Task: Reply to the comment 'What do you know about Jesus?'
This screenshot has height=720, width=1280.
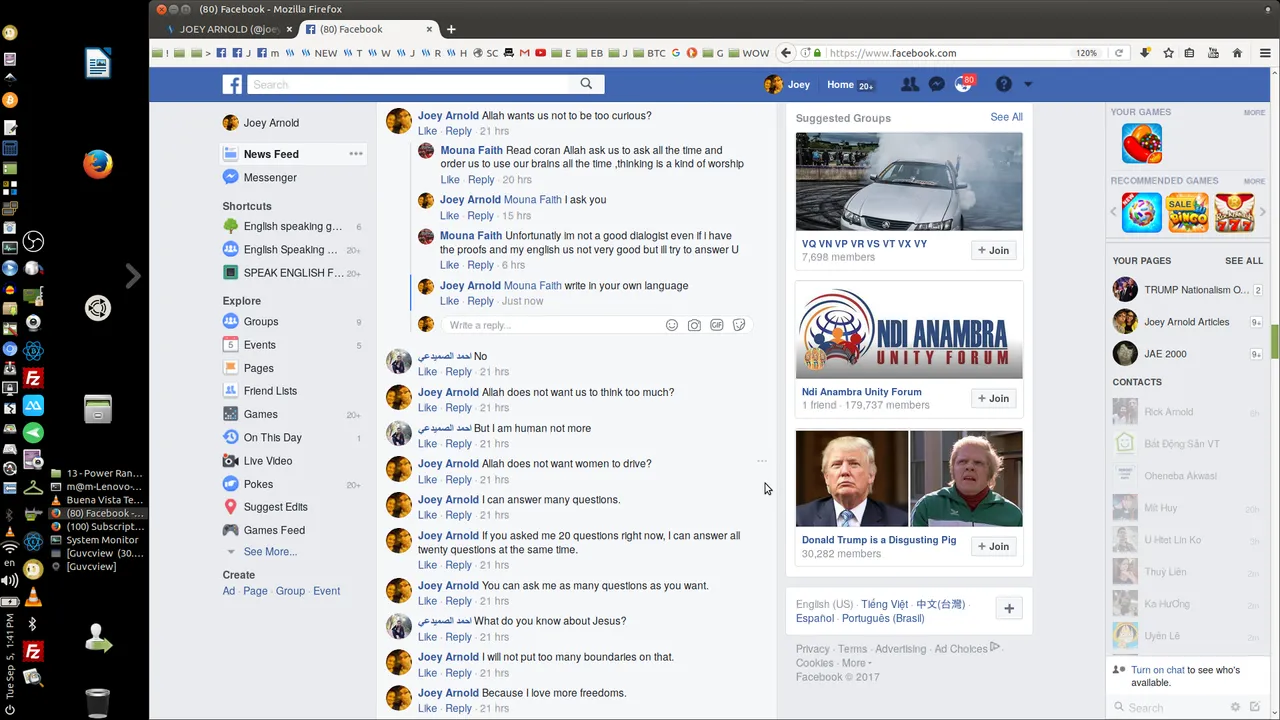Action: 458,637
